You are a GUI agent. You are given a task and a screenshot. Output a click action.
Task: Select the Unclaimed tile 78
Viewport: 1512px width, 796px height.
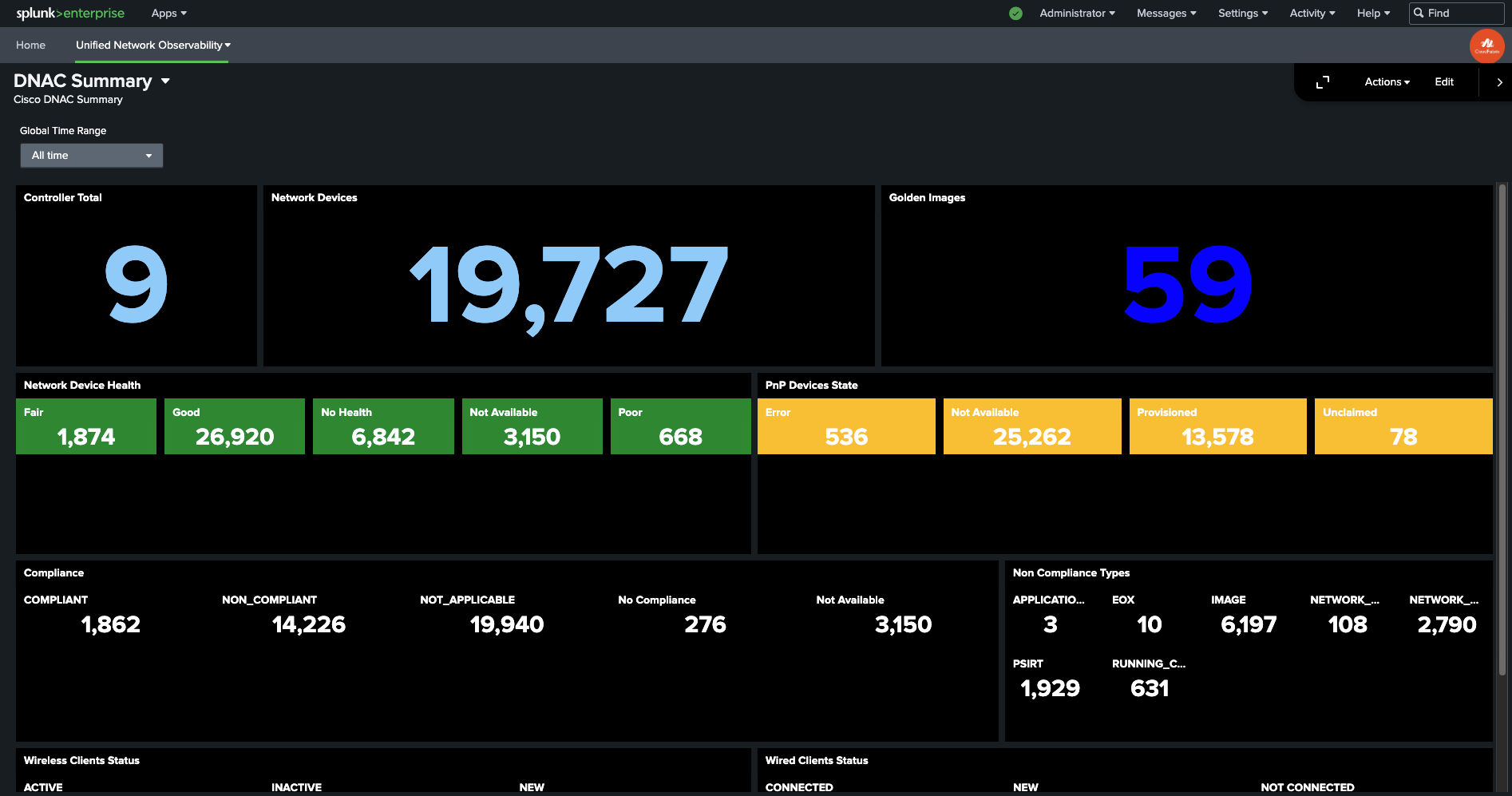coord(1403,426)
